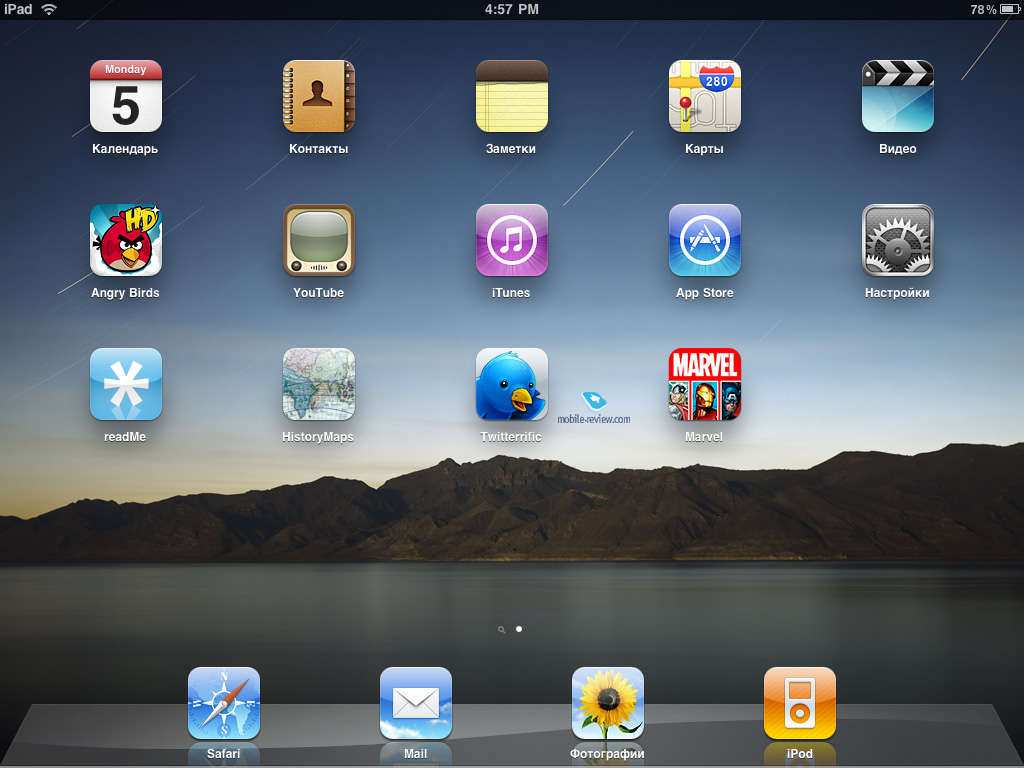This screenshot has width=1024, height=768.
Task: Open Safari from the dock
Action: tap(224, 703)
